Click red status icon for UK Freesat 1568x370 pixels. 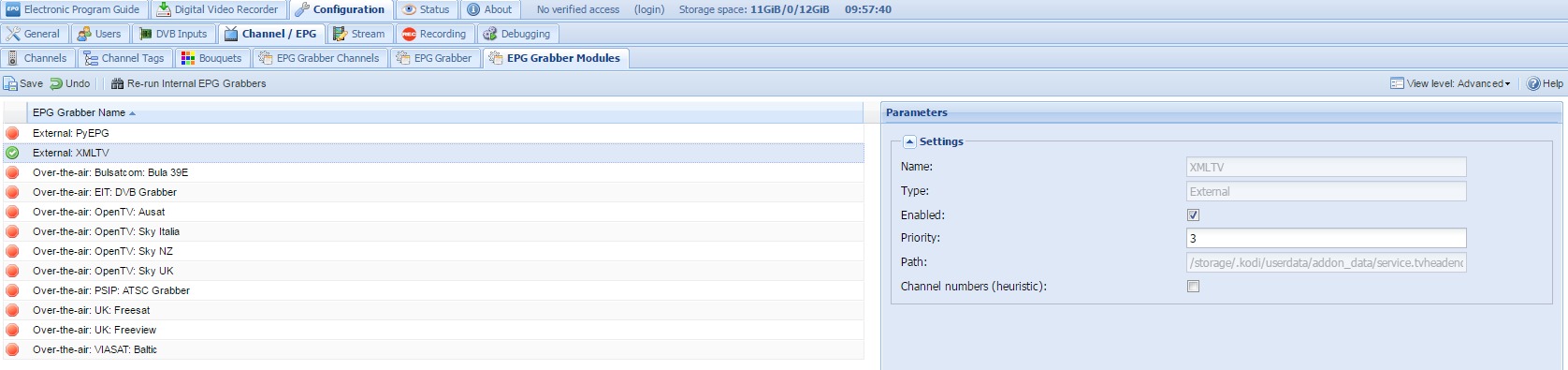coord(12,310)
